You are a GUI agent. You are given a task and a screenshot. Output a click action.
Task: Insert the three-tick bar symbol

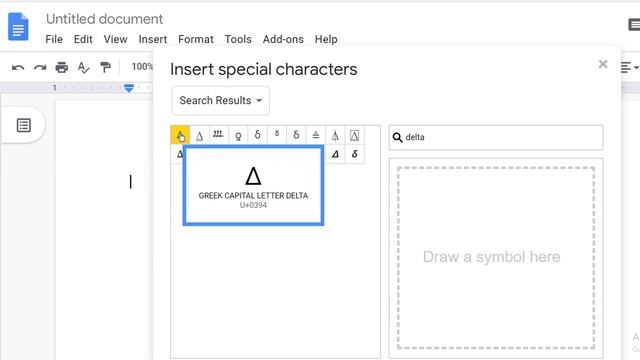218,135
